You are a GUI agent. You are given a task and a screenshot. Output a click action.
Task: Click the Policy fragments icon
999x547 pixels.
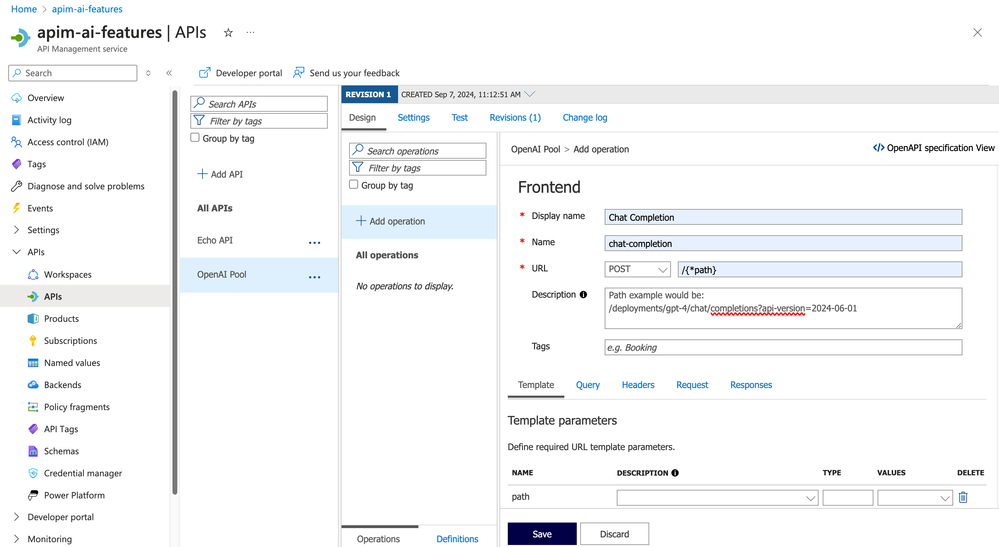pos(33,407)
